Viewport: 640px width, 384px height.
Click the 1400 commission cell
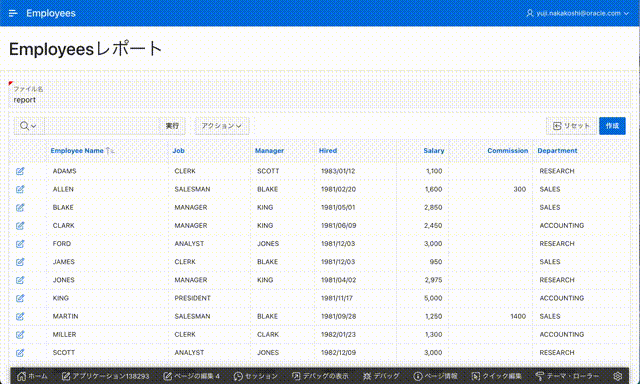click(x=518, y=316)
